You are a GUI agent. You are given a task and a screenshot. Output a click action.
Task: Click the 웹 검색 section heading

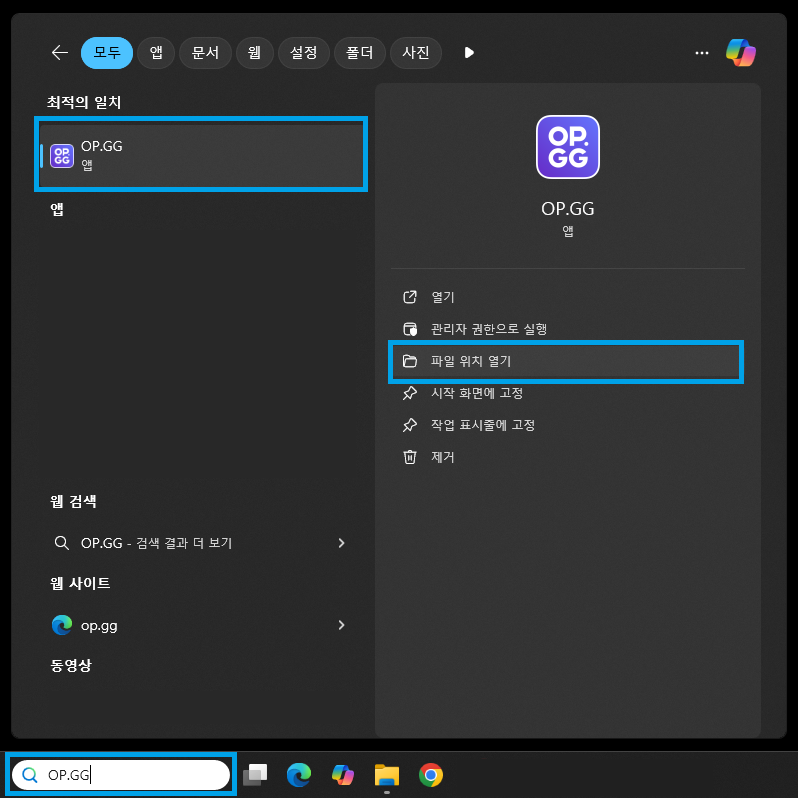point(73,501)
